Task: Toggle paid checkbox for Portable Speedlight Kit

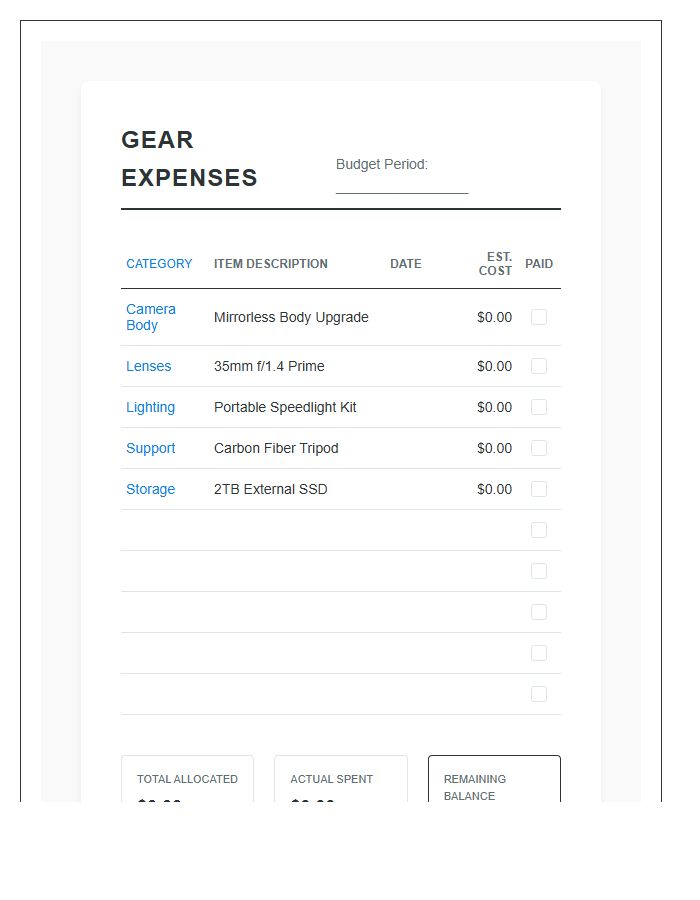Action: (539, 407)
